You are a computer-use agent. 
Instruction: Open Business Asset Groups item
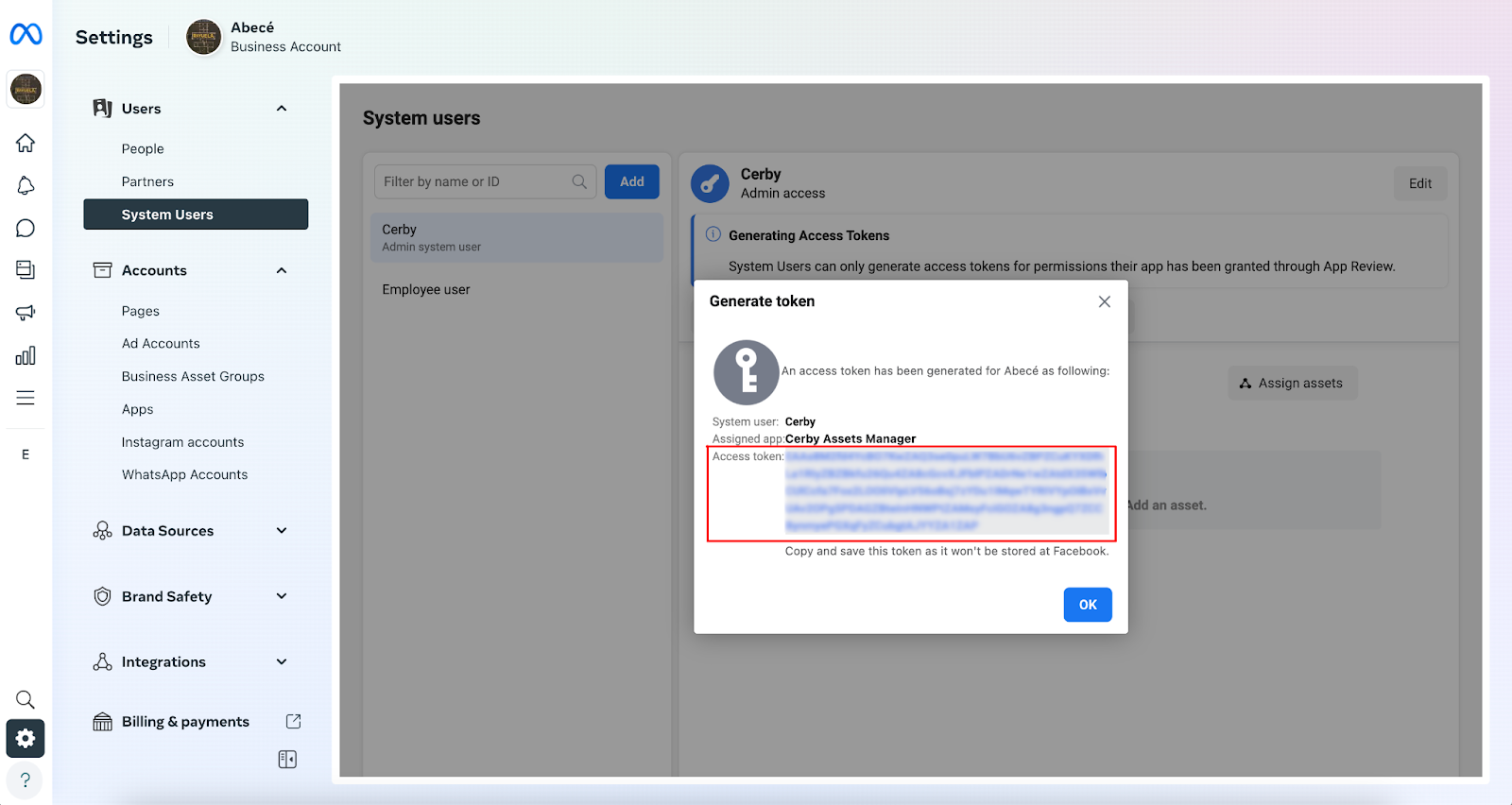193,376
